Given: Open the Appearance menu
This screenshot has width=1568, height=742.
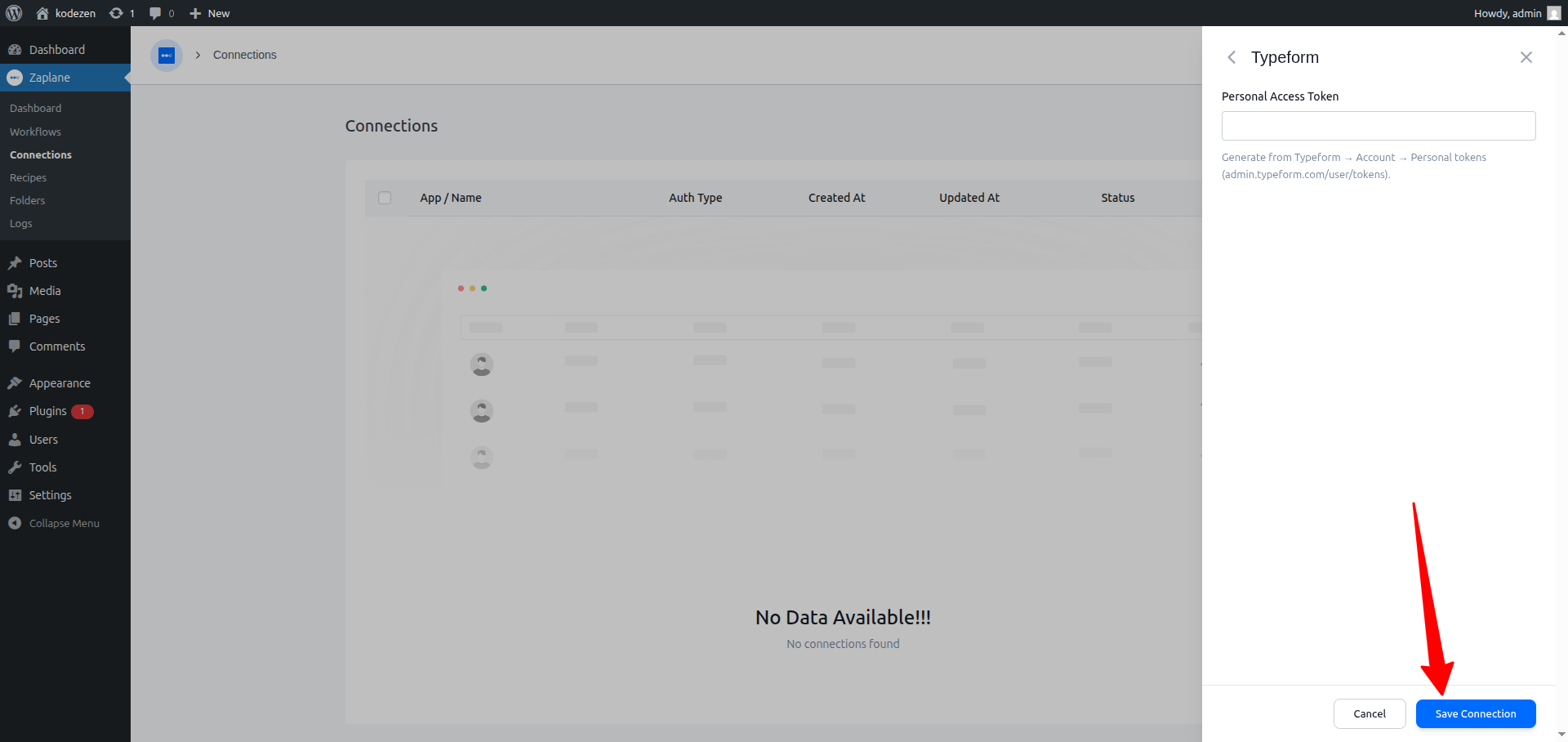Looking at the screenshot, I should click(65, 383).
